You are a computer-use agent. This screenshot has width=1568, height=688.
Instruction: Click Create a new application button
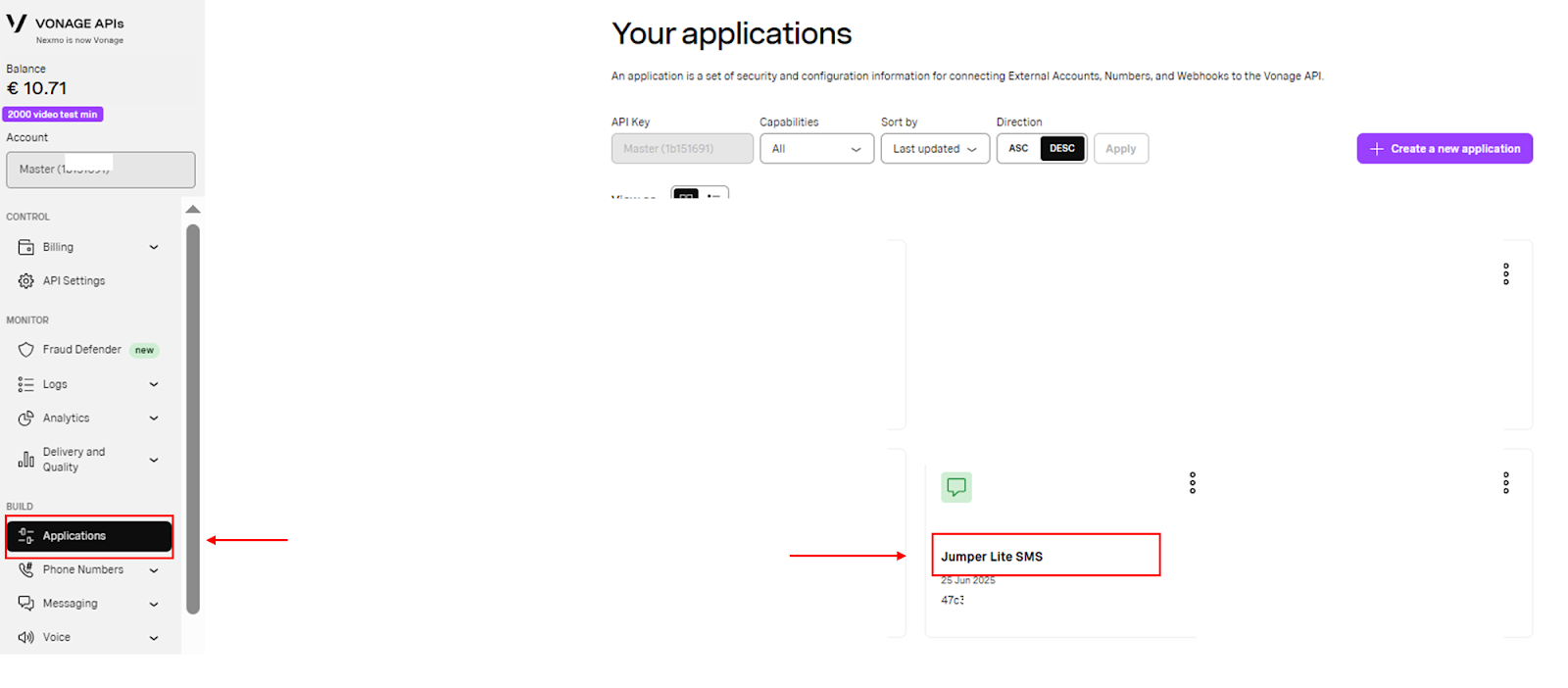(x=1445, y=149)
